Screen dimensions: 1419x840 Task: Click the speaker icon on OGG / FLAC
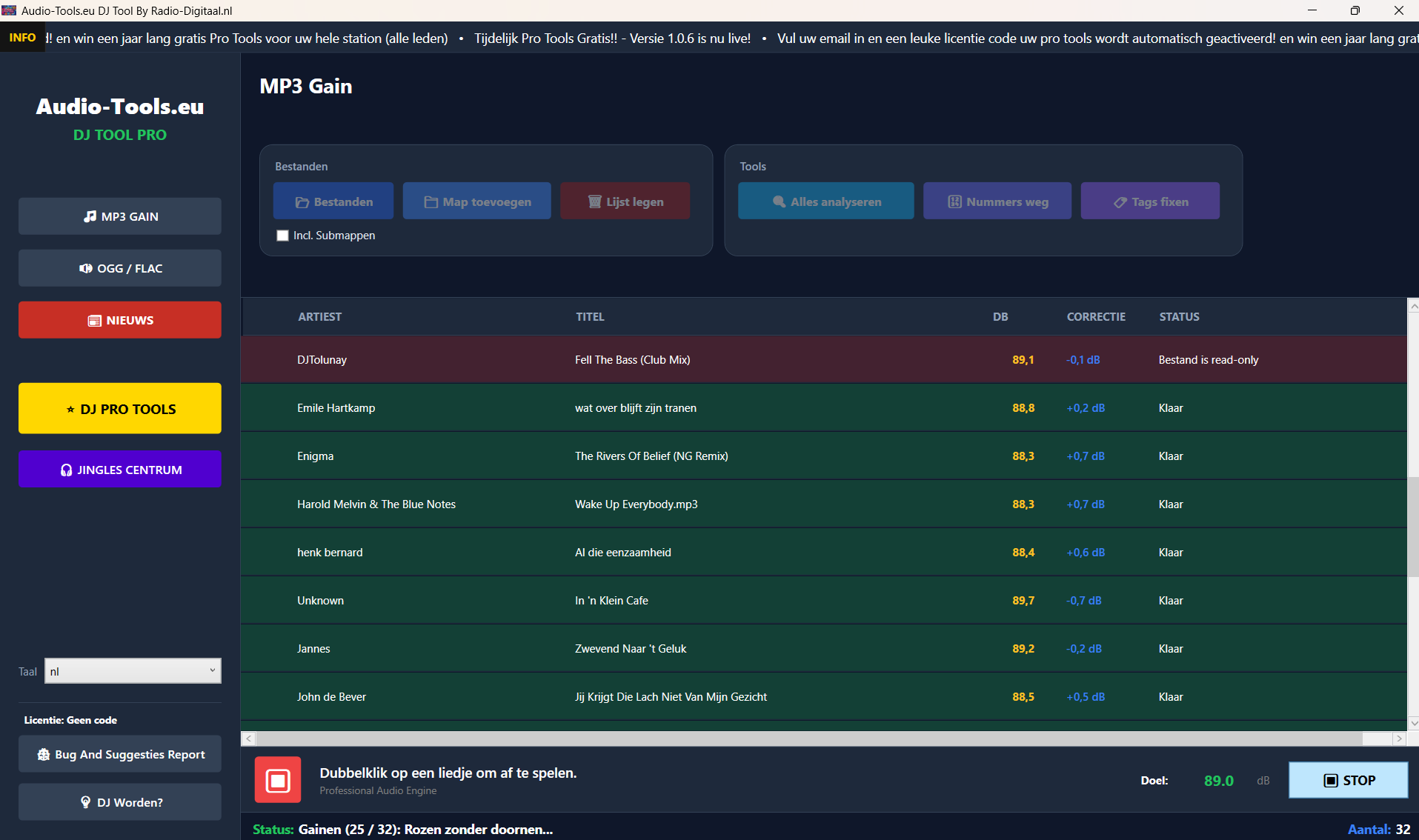(85, 268)
